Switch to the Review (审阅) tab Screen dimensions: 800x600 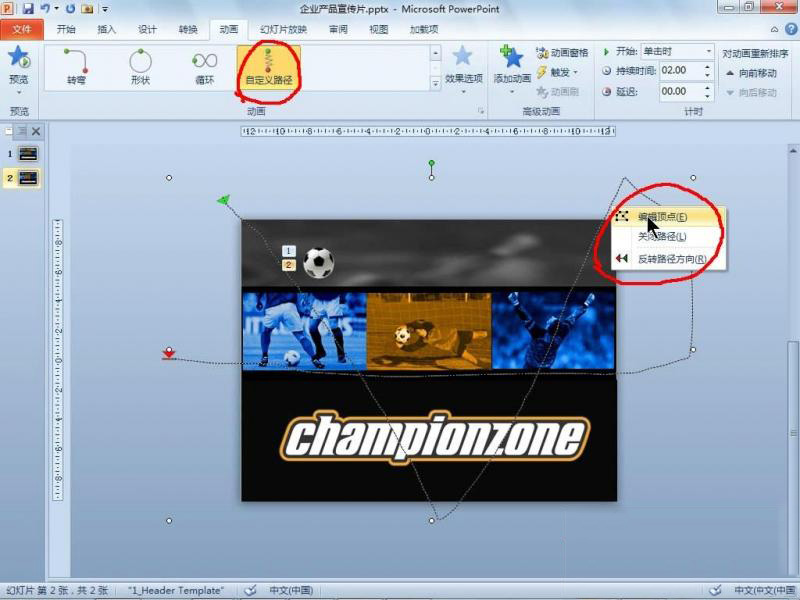[x=338, y=30]
